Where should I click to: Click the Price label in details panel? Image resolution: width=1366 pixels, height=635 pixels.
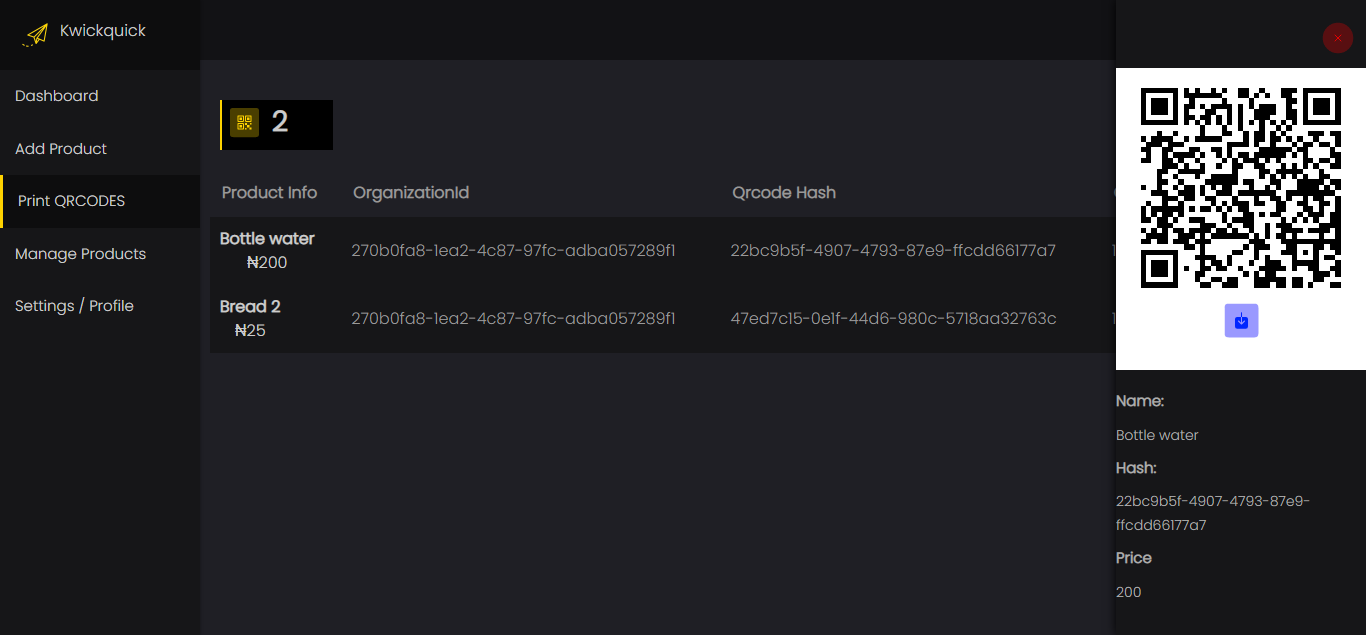[1134, 558]
